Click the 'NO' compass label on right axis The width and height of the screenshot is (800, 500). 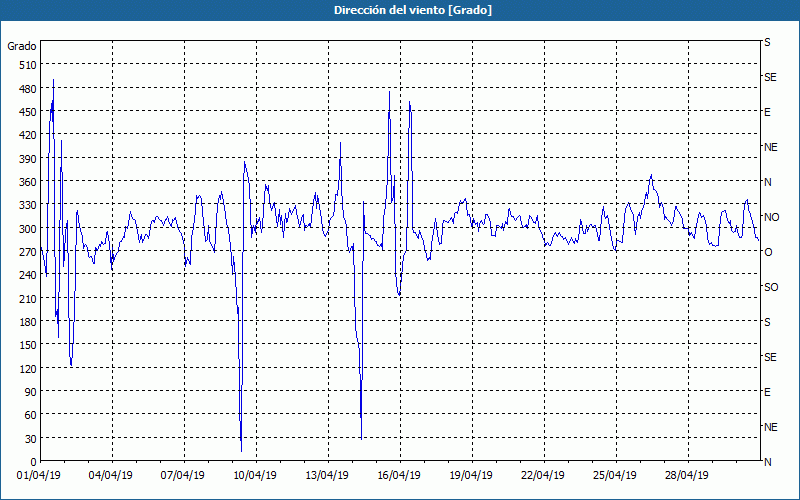tap(771, 217)
